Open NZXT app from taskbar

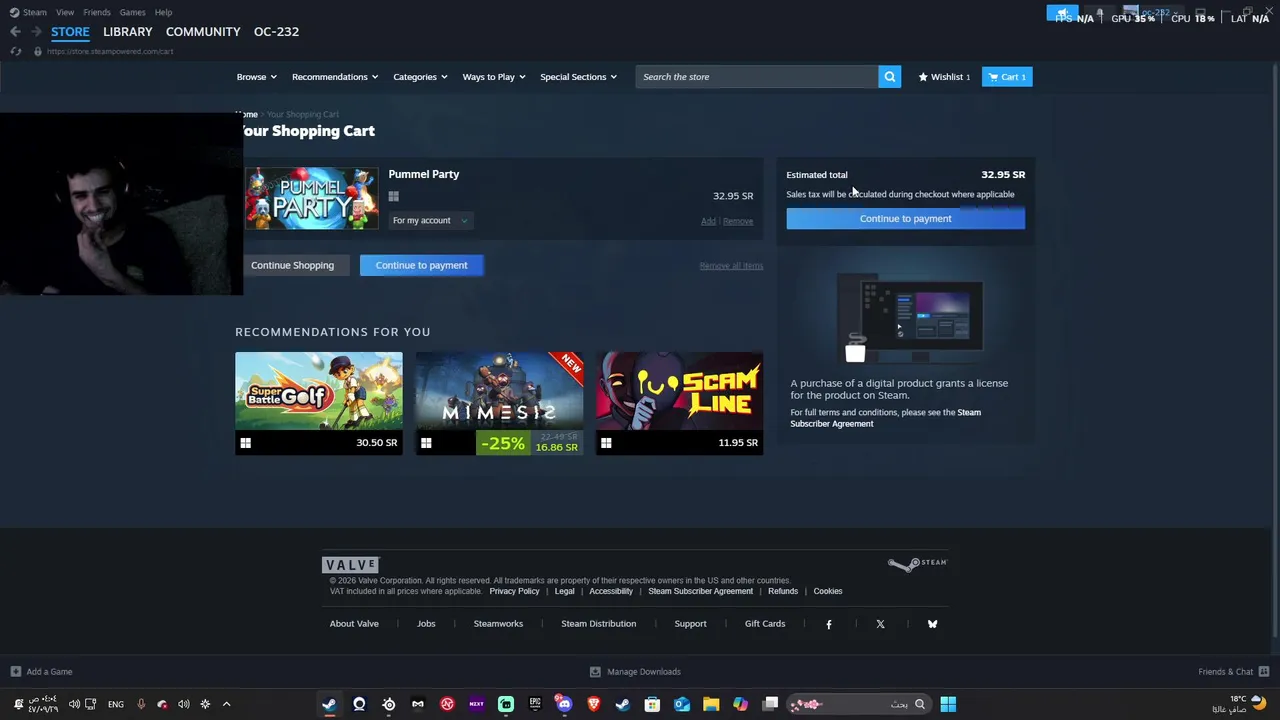tap(476, 704)
